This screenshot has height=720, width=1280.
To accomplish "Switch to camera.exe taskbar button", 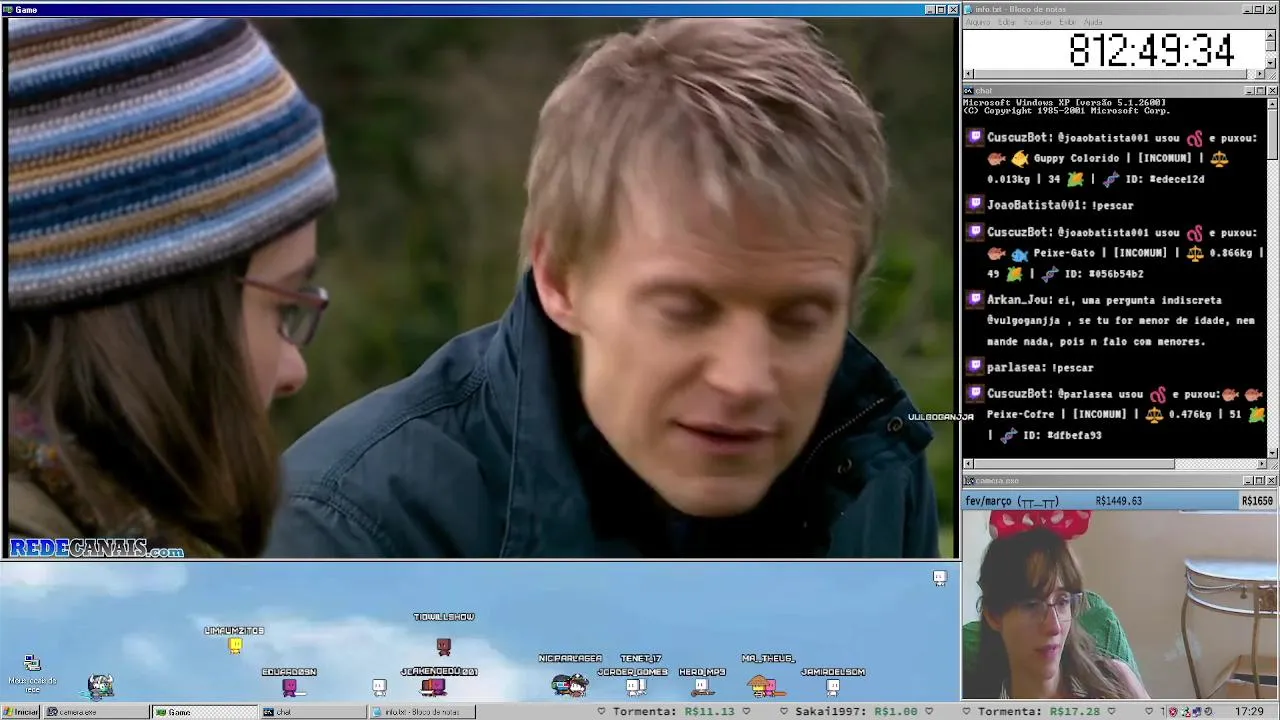I will coord(95,712).
